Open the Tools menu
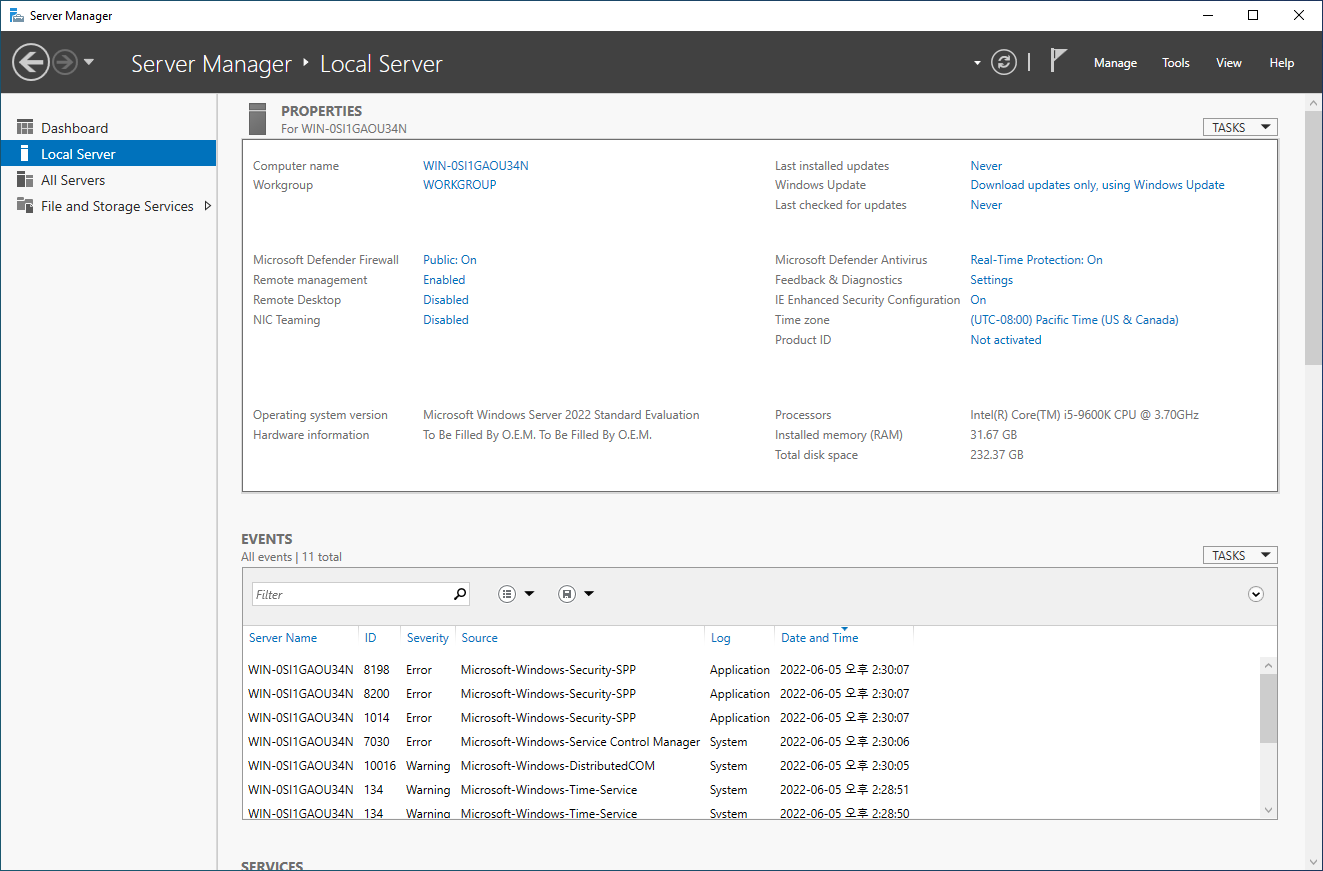This screenshot has height=871, width=1323. (1176, 63)
